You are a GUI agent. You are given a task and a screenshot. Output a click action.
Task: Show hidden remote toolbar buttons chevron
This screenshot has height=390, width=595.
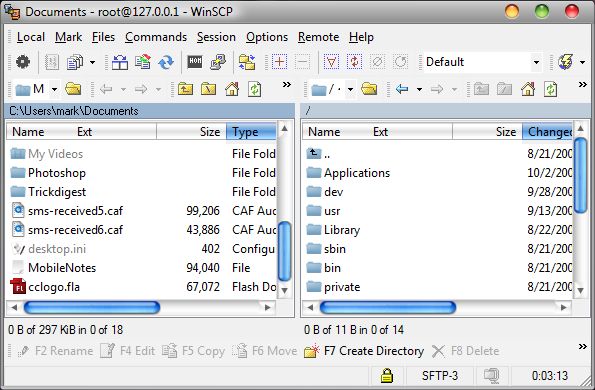coord(583,84)
